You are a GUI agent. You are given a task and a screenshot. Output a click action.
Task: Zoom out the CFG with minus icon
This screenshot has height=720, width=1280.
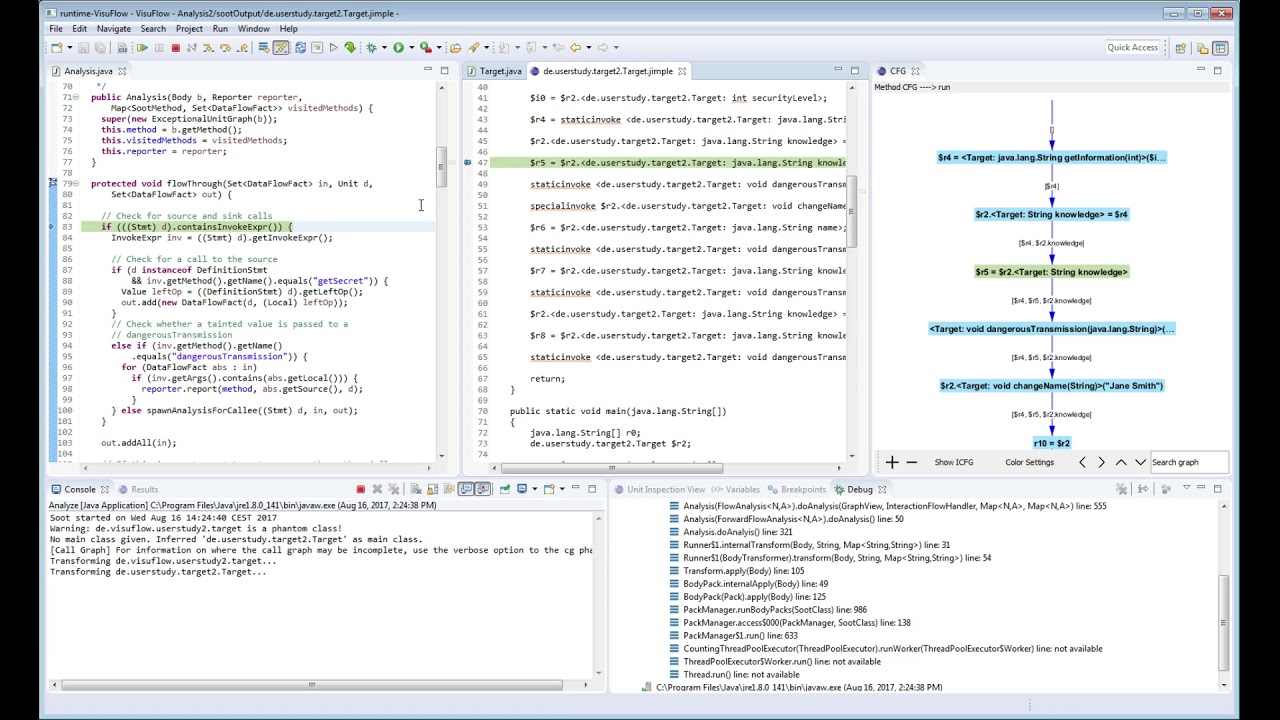tap(911, 462)
